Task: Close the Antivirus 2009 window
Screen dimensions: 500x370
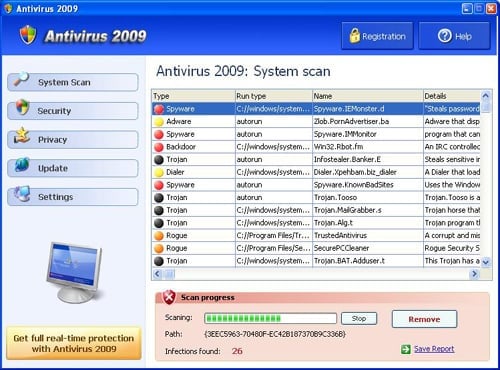Action: (x=491, y=8)
